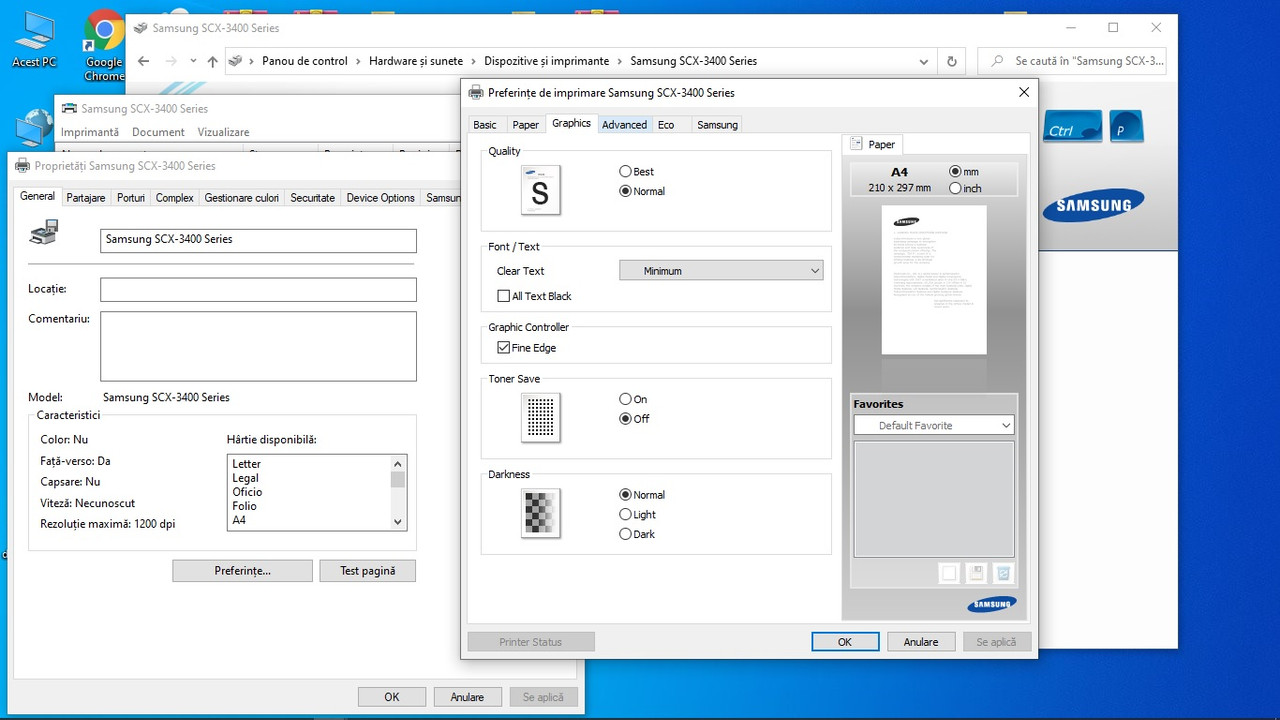1280x720 pixels.
Task: Switch to the Paper tab in preferences
Action: click(526, 125)
